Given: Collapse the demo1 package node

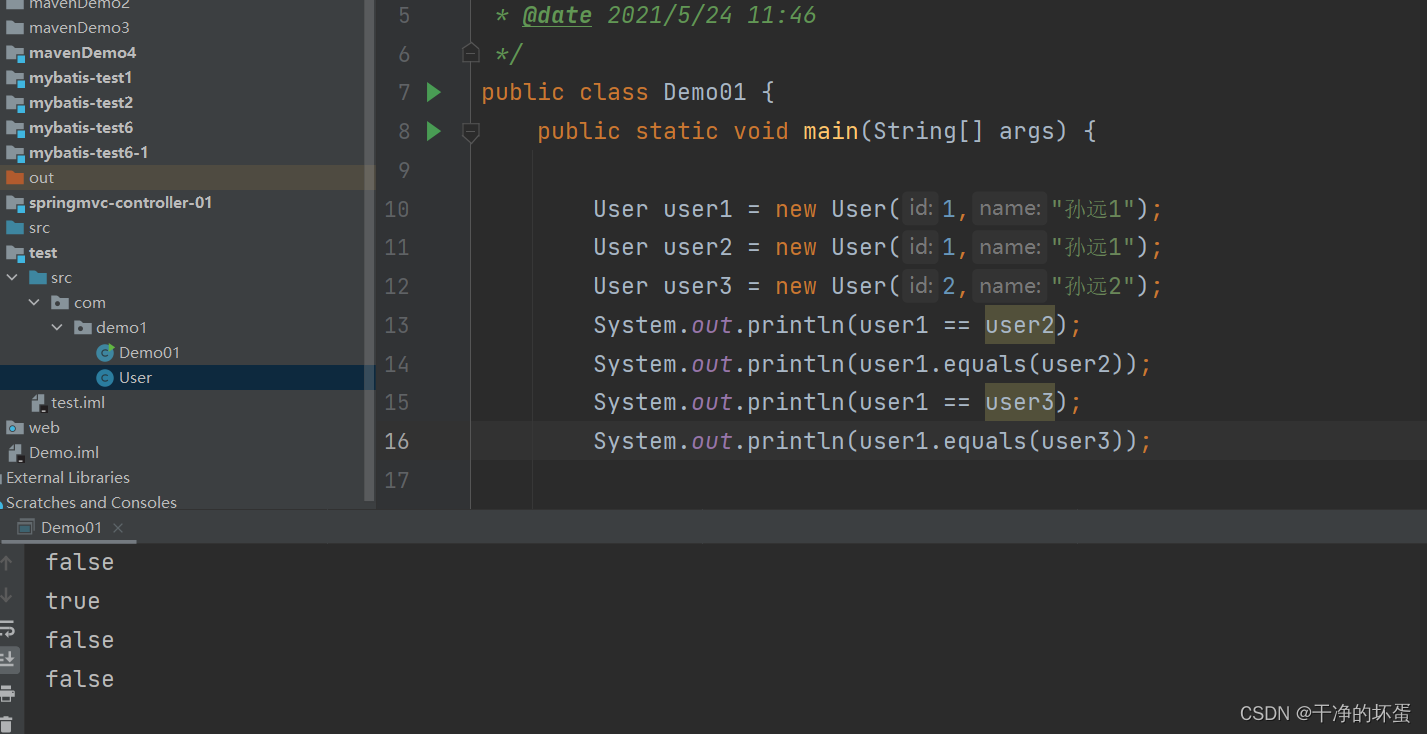Looking at the screenshot, I should click(x=56, y=328).
